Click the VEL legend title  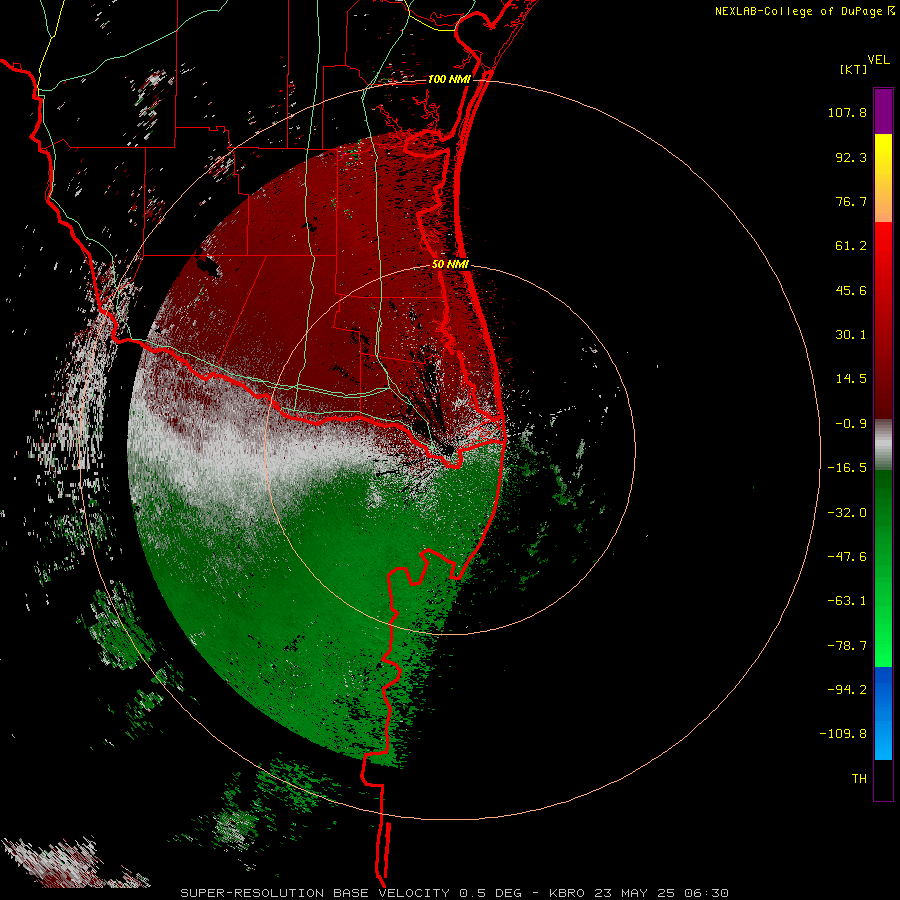pos(878,60)
